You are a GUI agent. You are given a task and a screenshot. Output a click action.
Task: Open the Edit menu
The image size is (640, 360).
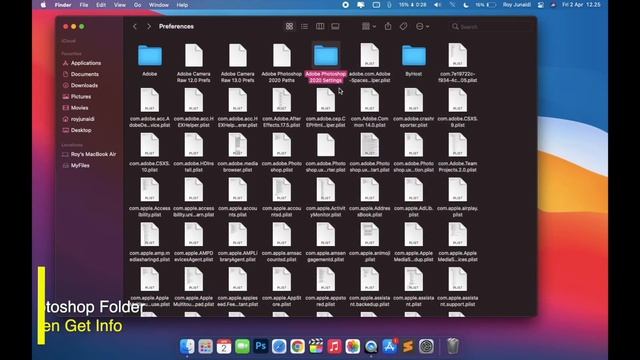[101, 5]
